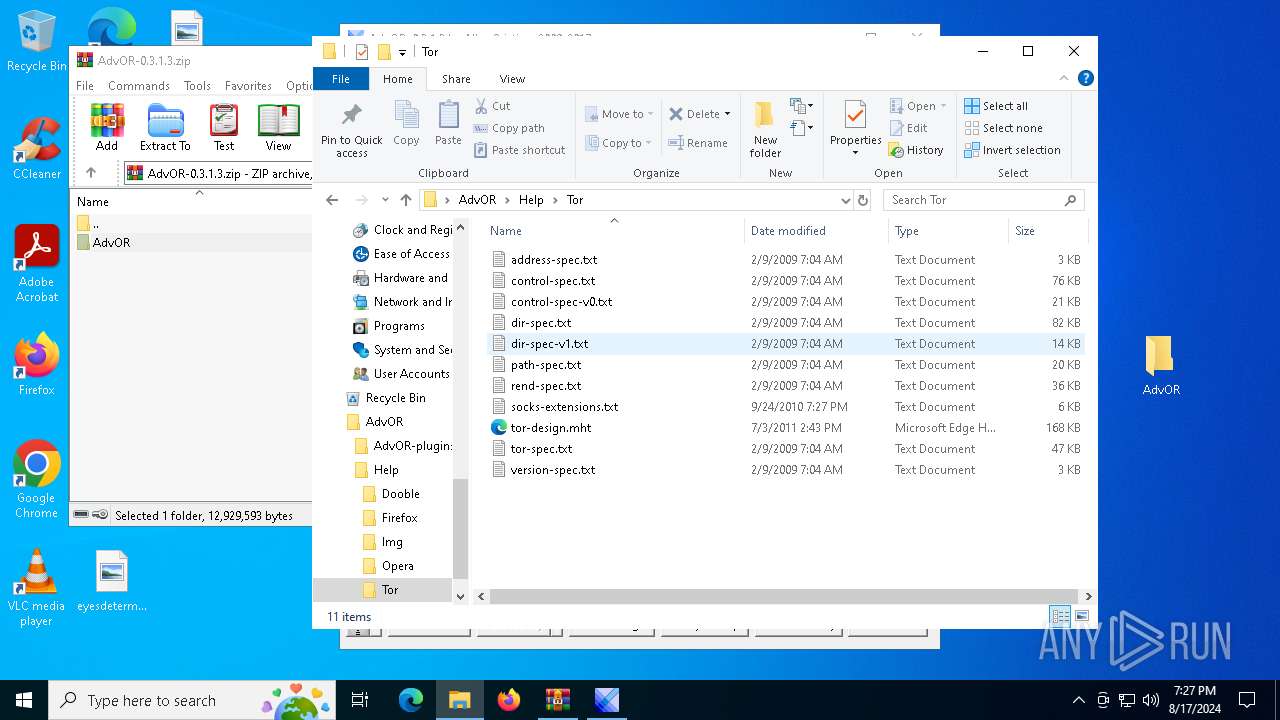Open WinRAR Favorites menu
This screenshot has width=1280, height=720.
pos(248,86)
